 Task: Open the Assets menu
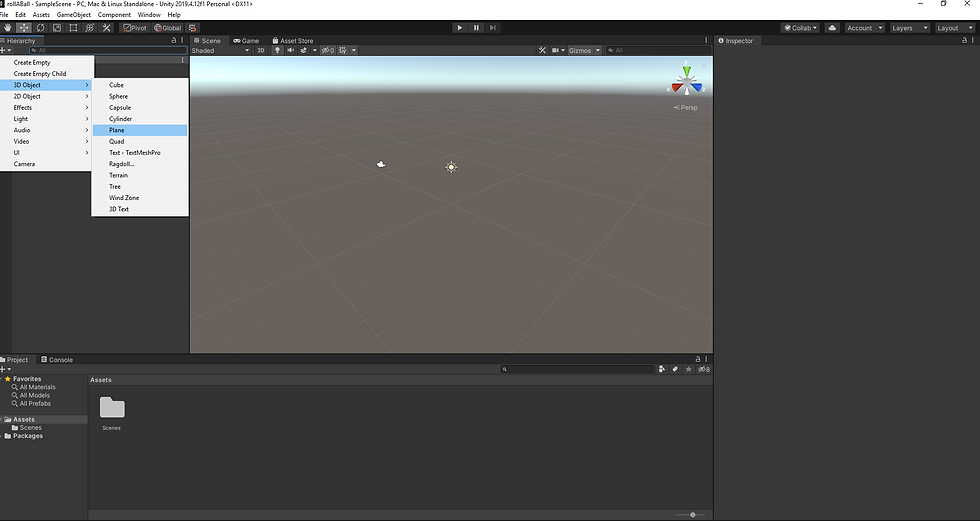tap(41, 14)
